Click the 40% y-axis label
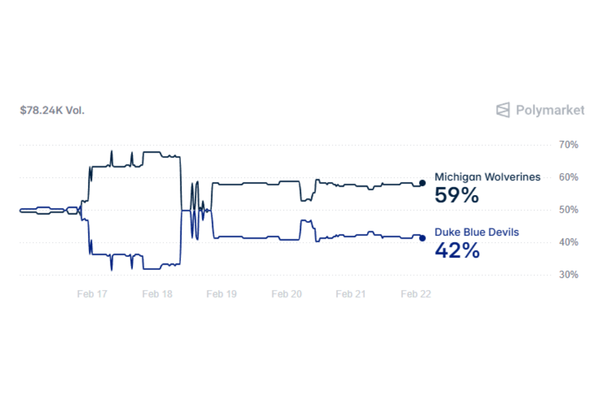The image size is (600, 400). [568, 242]
